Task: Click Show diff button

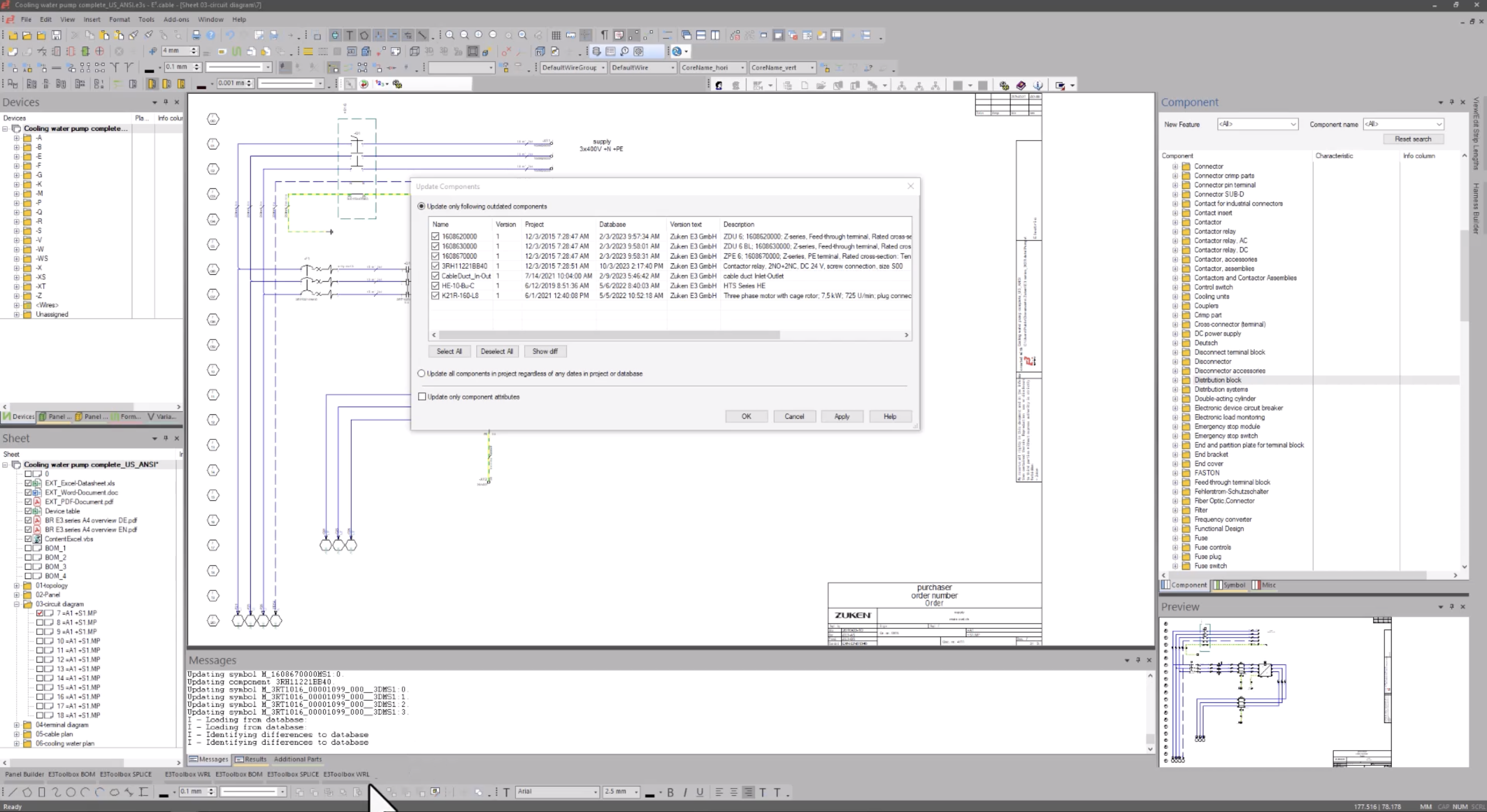Action: [545, 351]
